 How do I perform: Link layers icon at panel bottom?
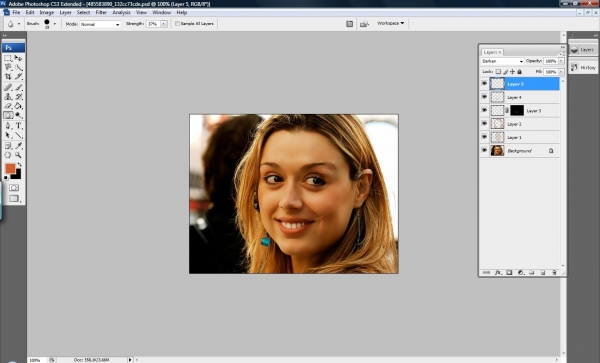click(x=486, y=273)
